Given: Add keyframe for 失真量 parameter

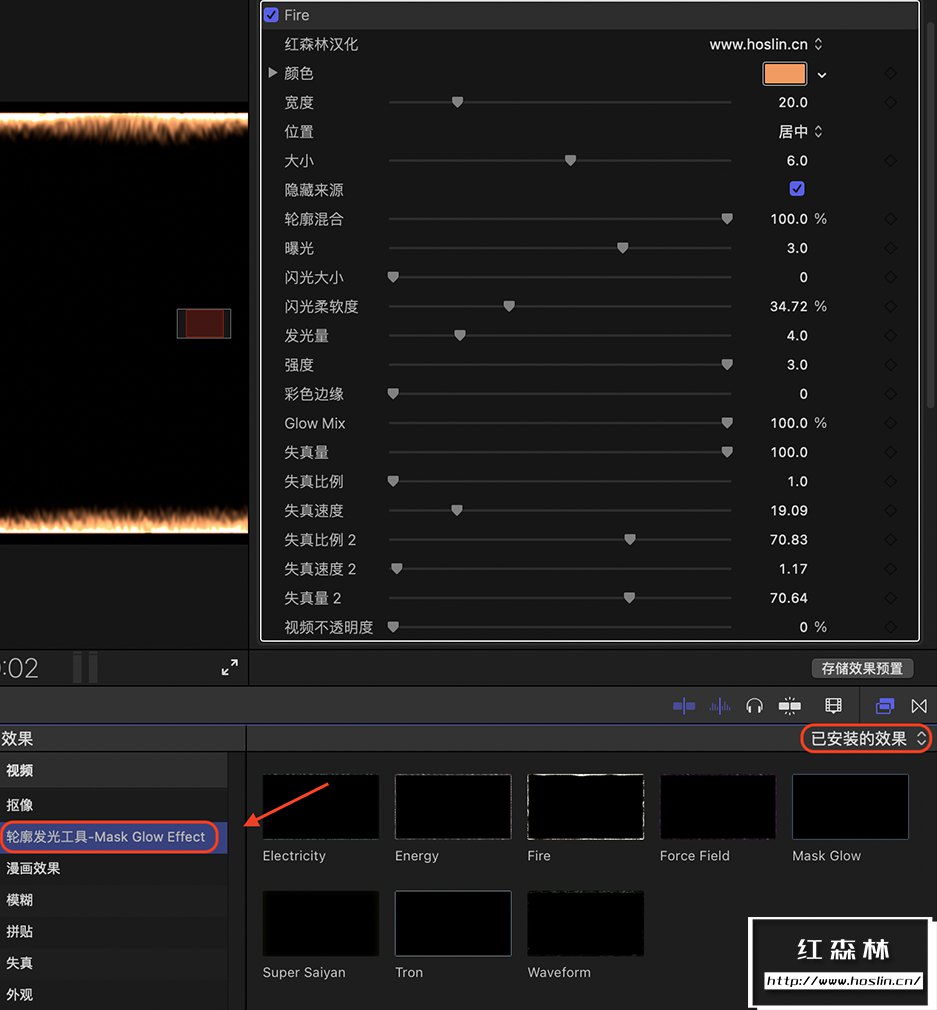Looking at the screenshot, I should pos(891,452).
